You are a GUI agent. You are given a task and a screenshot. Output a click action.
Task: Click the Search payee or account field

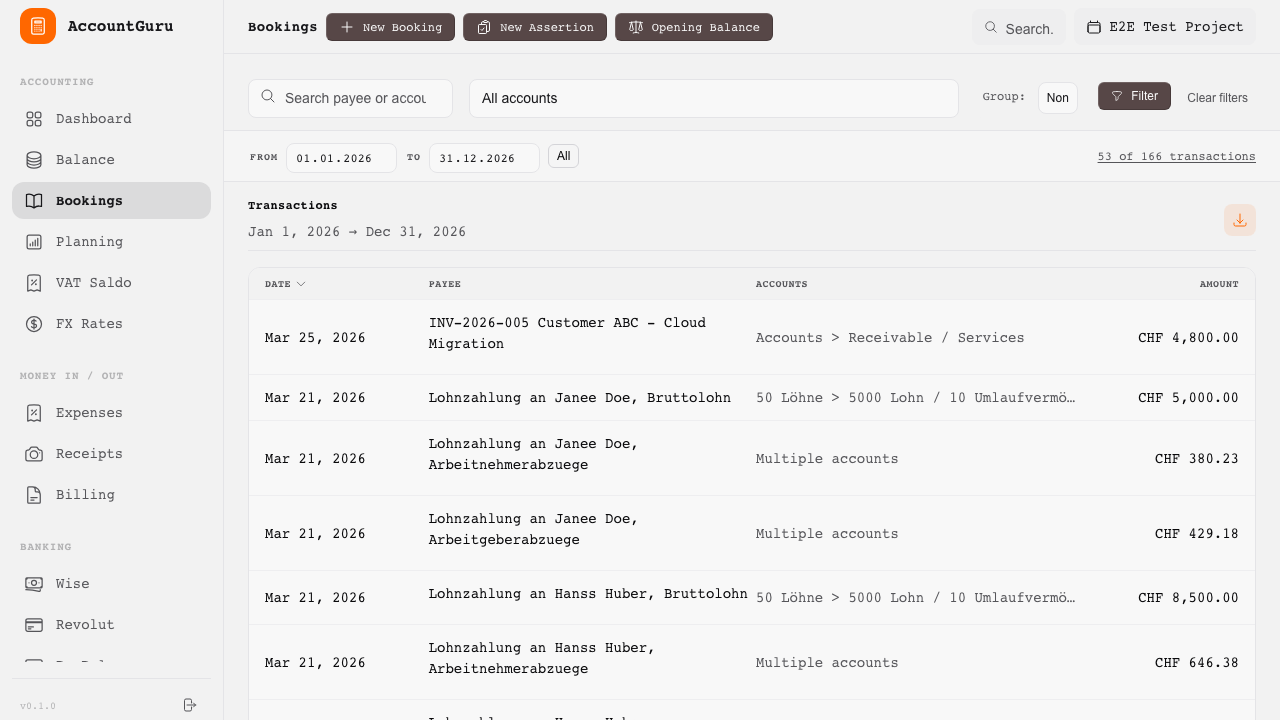click(x=354, y=98)
